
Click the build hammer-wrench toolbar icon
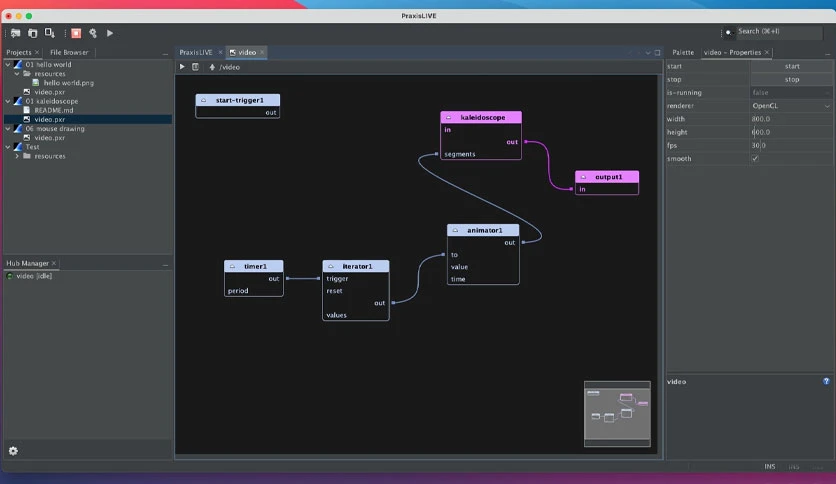click(93, 33)
